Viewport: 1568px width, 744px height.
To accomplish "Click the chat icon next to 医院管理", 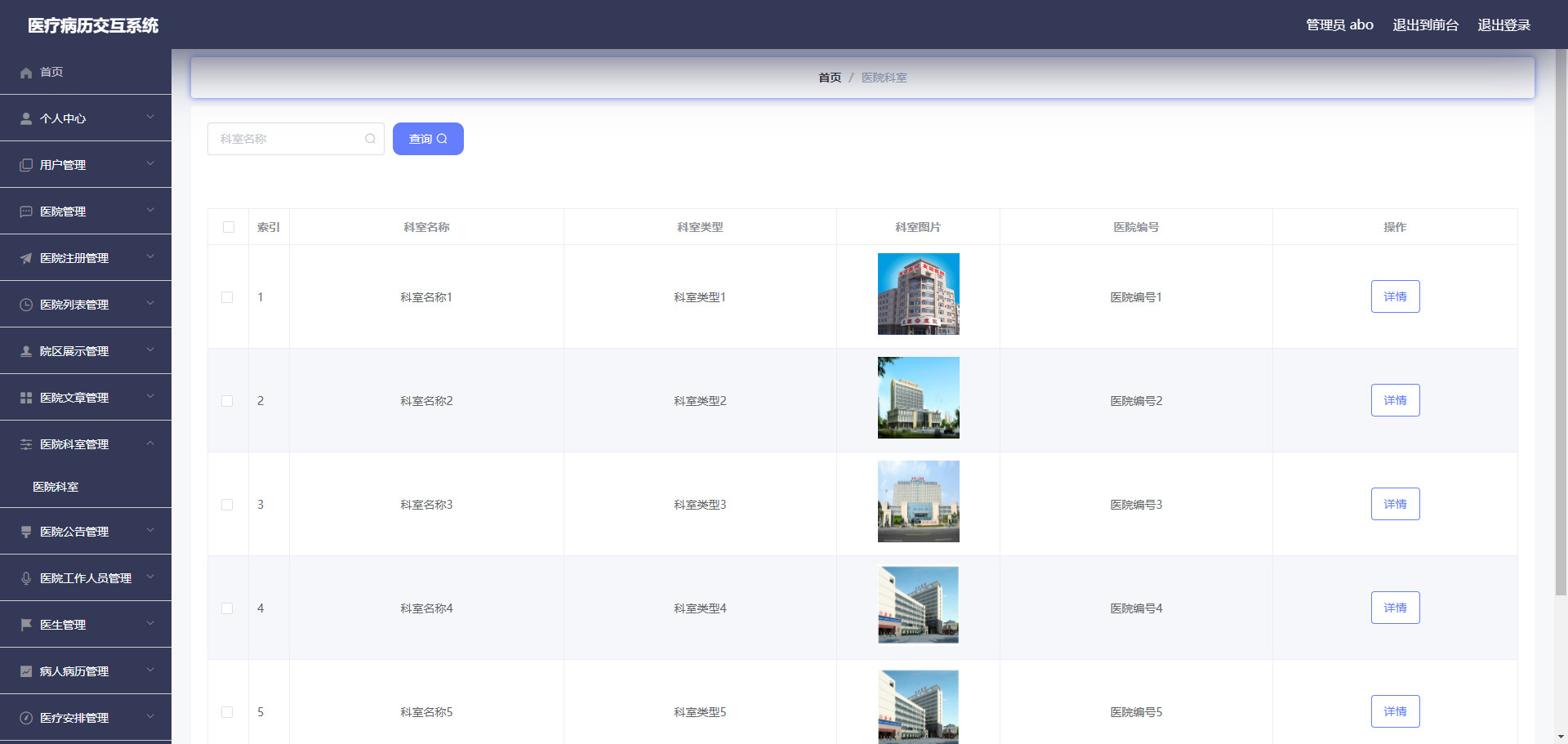I will (x=26, y=212).
